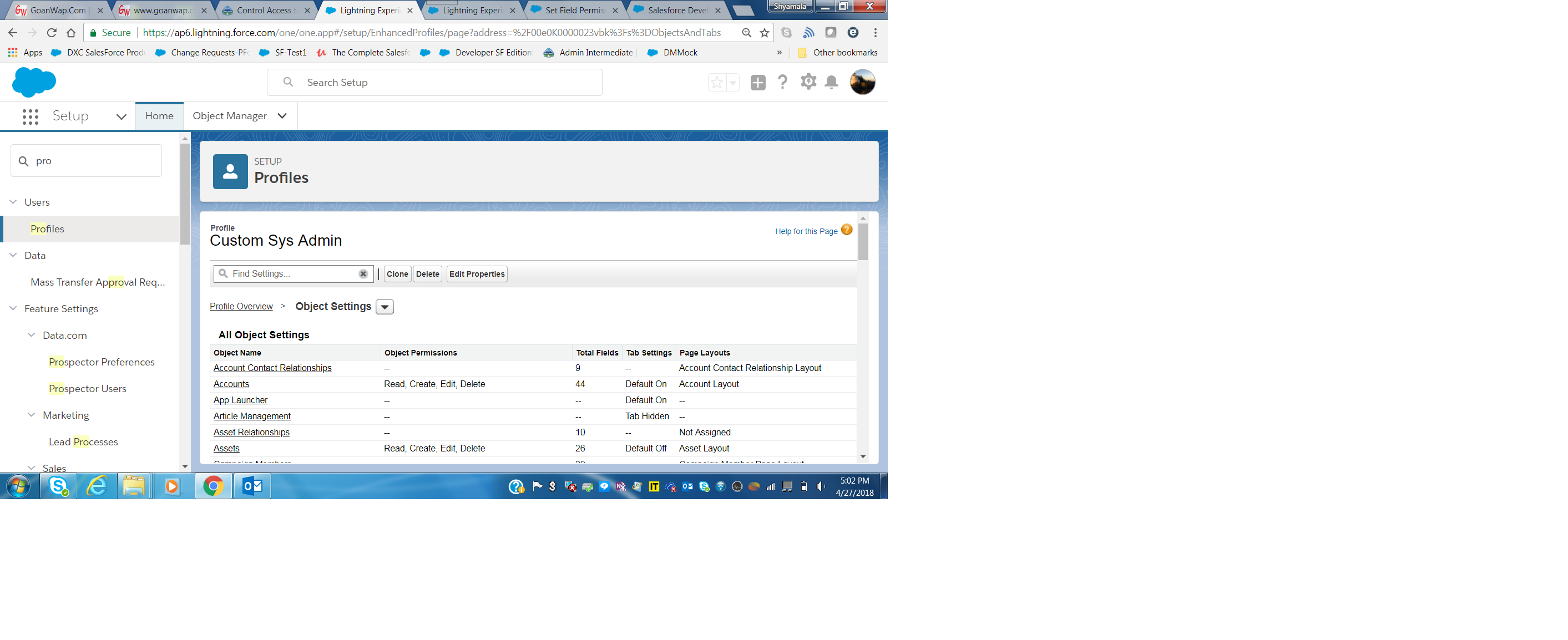Click the favorites star icon

[x=716, y=82]
